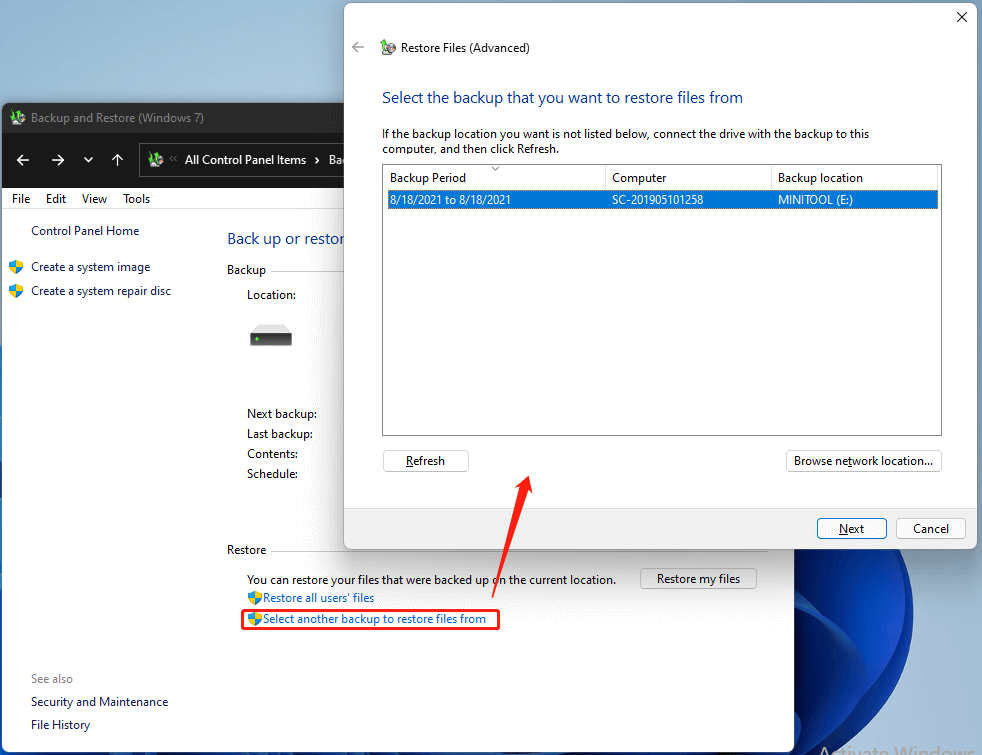Click computer name SC-201905101258 cell
The image size is (982, 755).
tap(658, 200)
